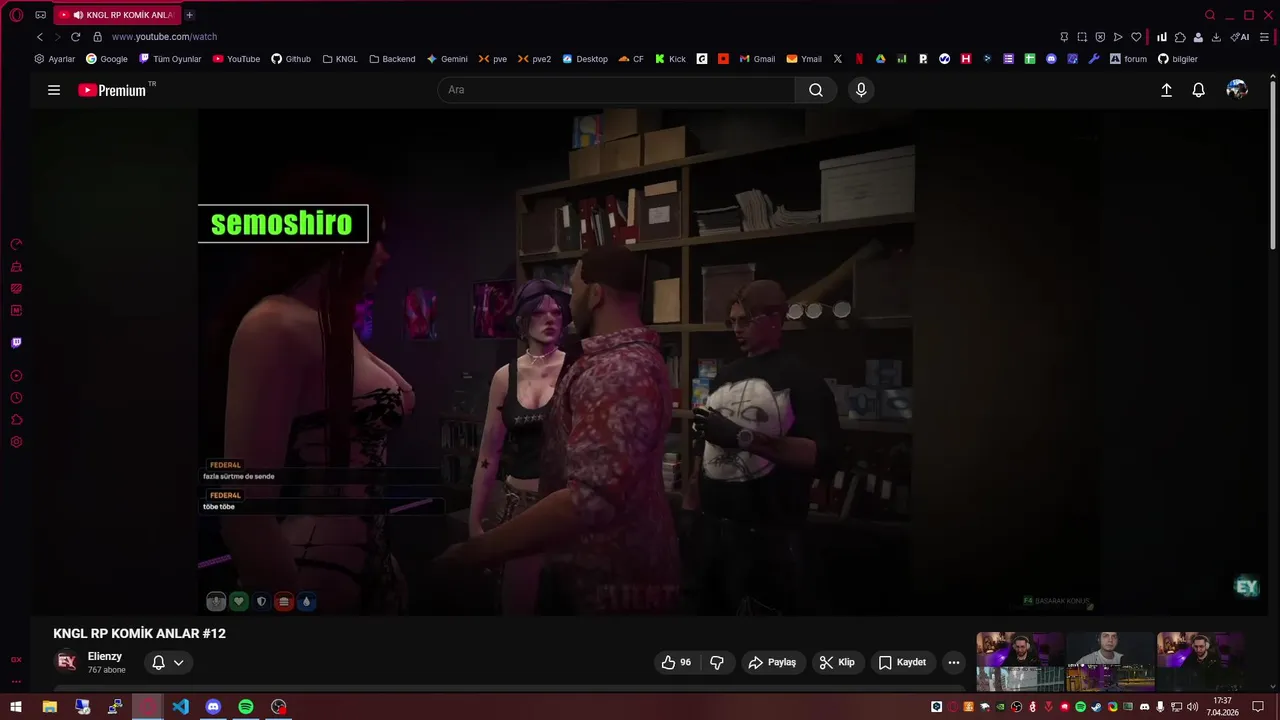Viewport: 1280px width, 720px height.
Task: Open Windows Start menu
Action: tap(16, 707)
